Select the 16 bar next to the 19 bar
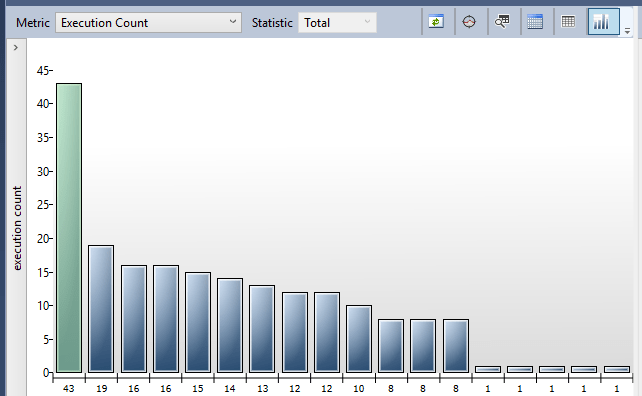The width and height of the screenshot is (642, 396). coord(133,319)
